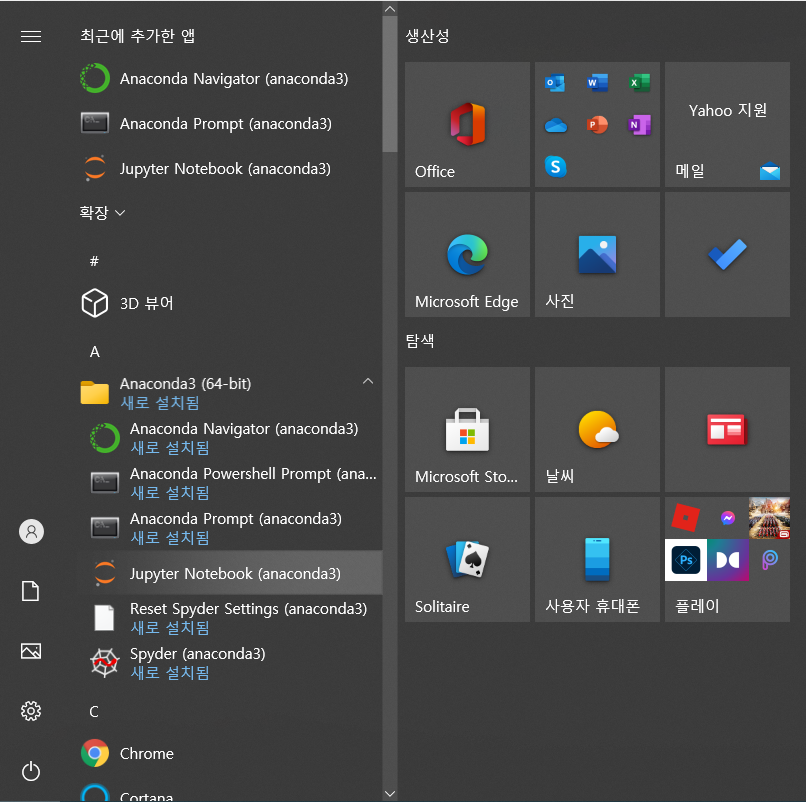Open Skype icon in Office apps tile
806x802 pixels.
556,167
